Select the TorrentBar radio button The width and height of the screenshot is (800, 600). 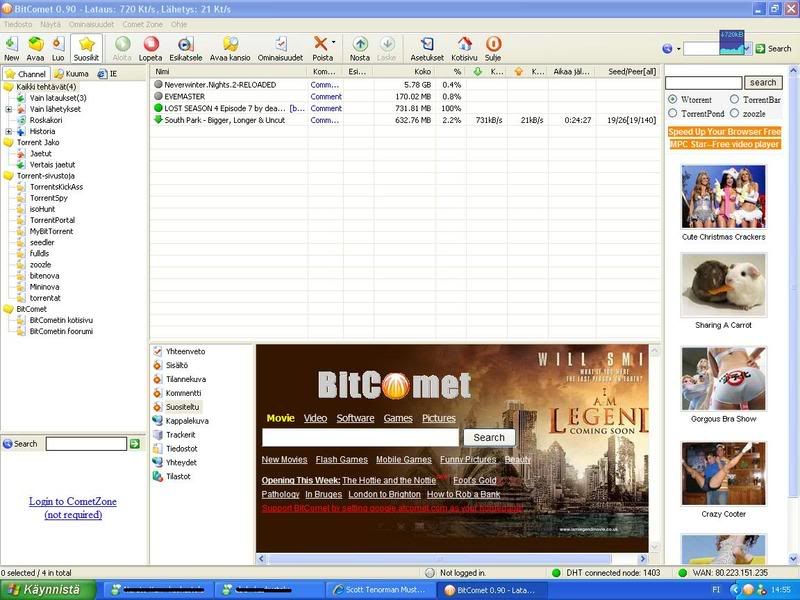pyautogui.click(x=735, y=100)
